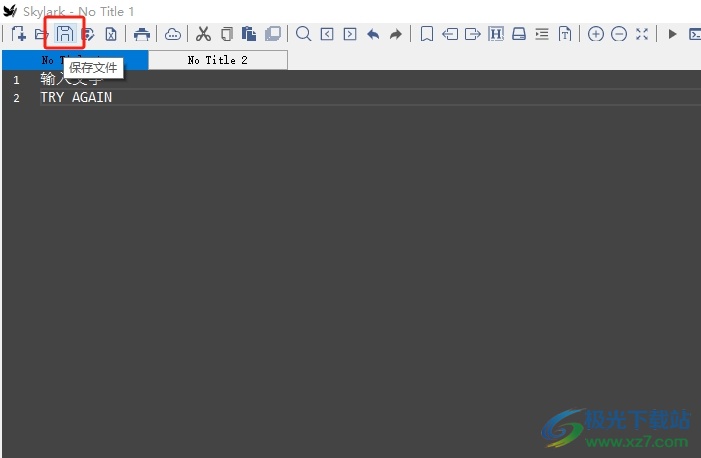Click the cloud toolbar icon

pyautogui.click(x=173, y=34)
